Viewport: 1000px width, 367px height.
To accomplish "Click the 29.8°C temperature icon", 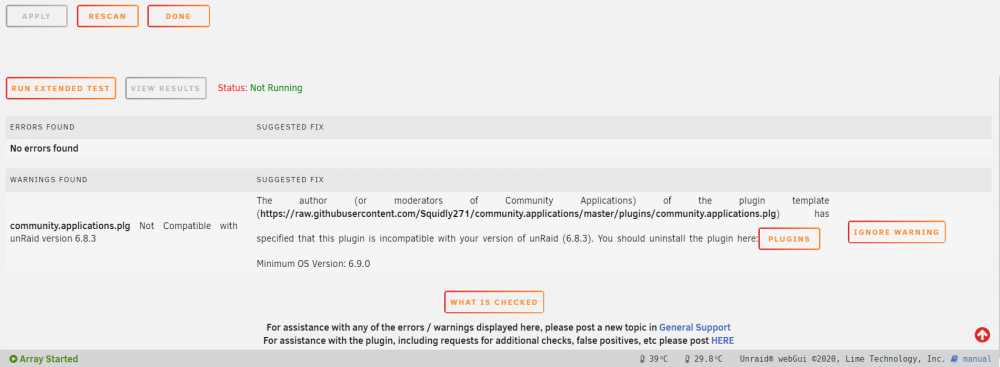I will pyautogui.click(x=687, y=359).
